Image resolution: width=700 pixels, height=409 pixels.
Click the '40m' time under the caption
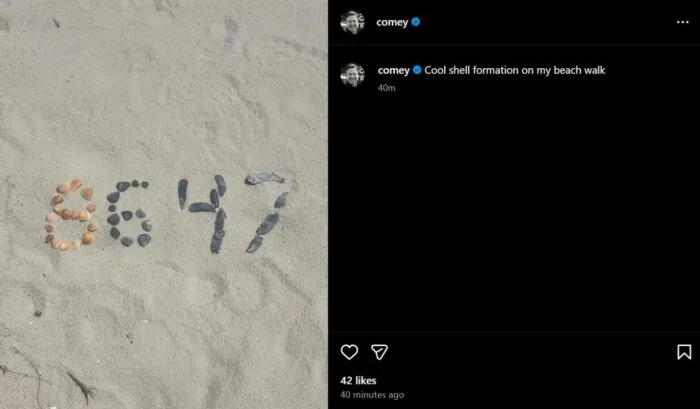[386, 88]
